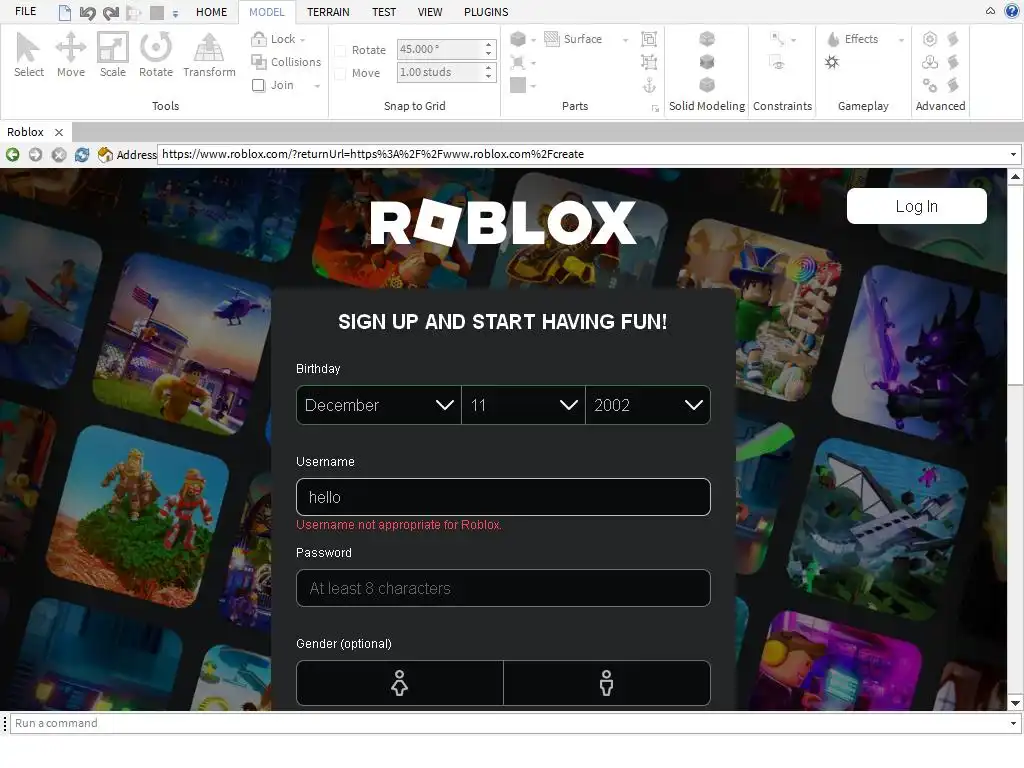Click the Effects flame icon
The width and height of the screenshot is (1024, 768).
833,39
